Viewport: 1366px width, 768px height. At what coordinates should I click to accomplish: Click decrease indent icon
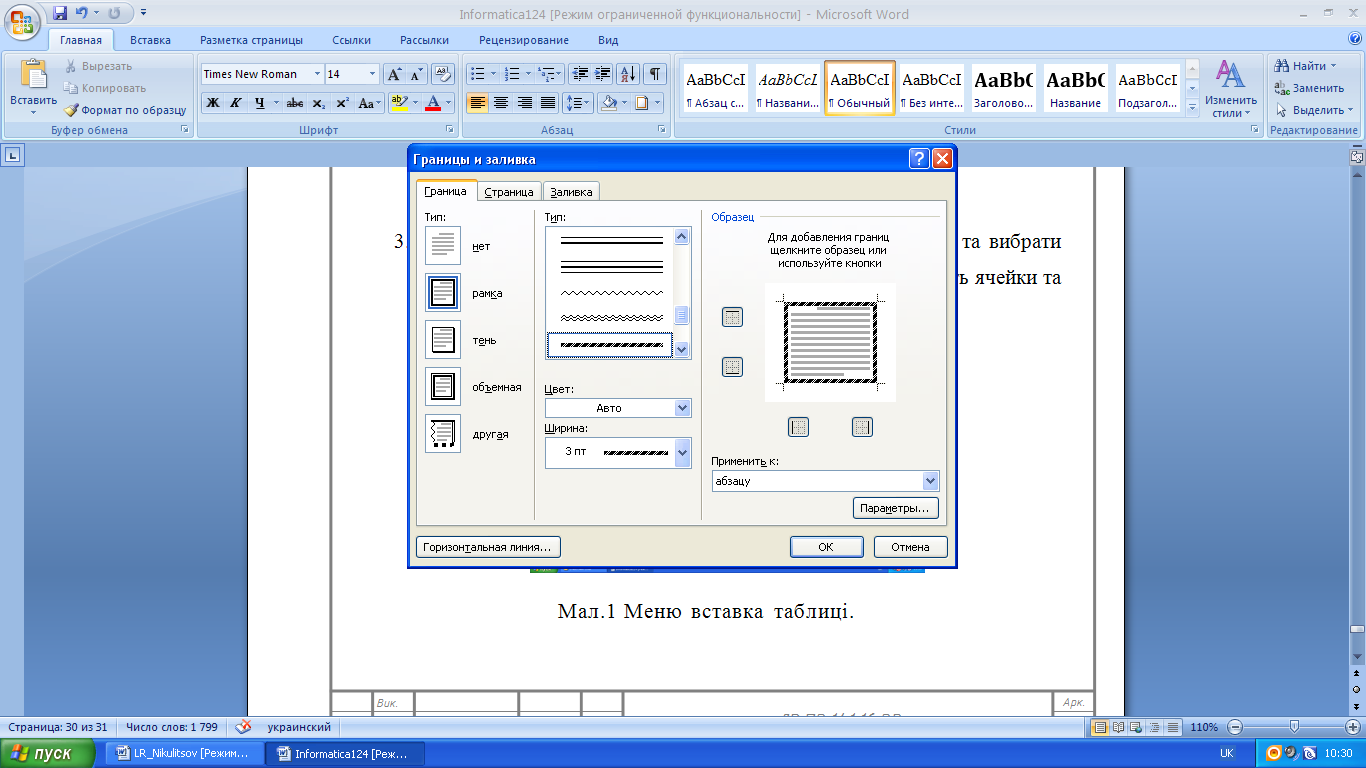(x=580, y=74)
